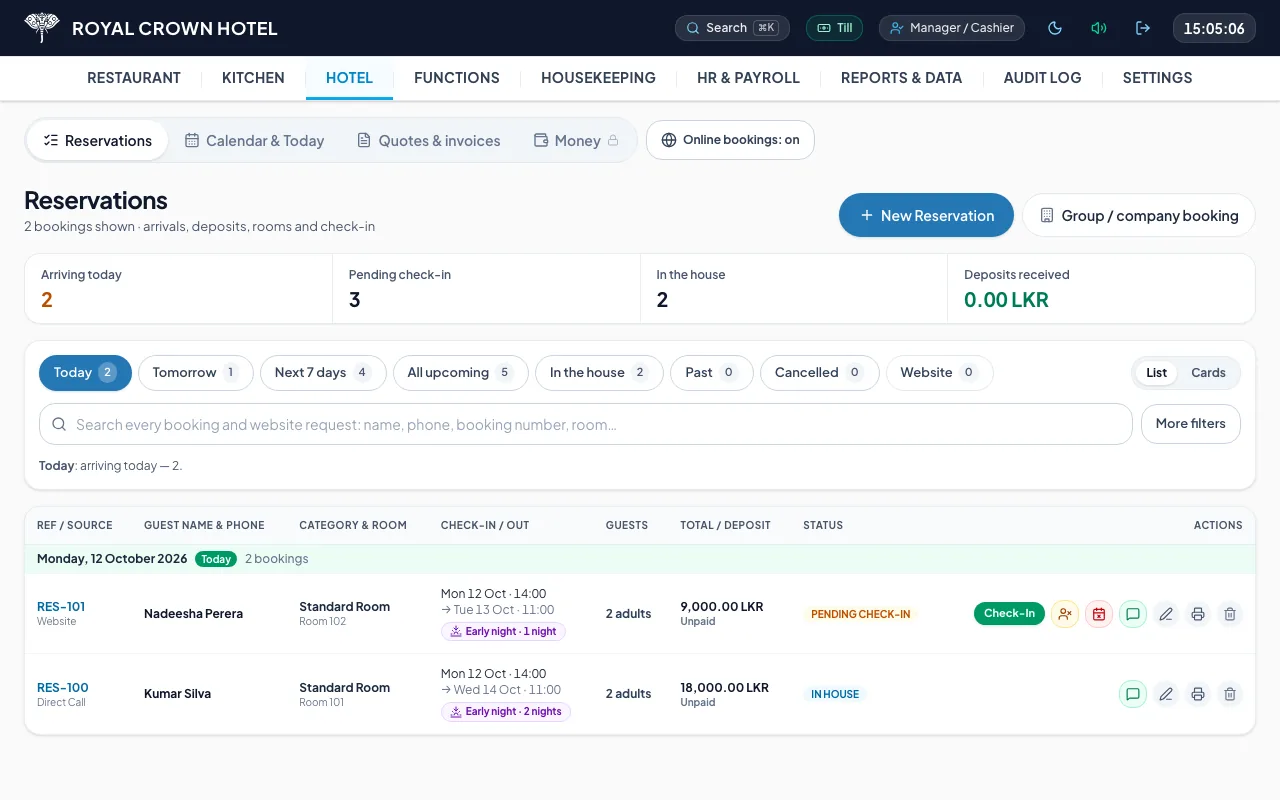Viewport: 1280px width, 800px height.
Task: Delete reservation RES-100 with trash icon
Action: tap(1230, 694)
